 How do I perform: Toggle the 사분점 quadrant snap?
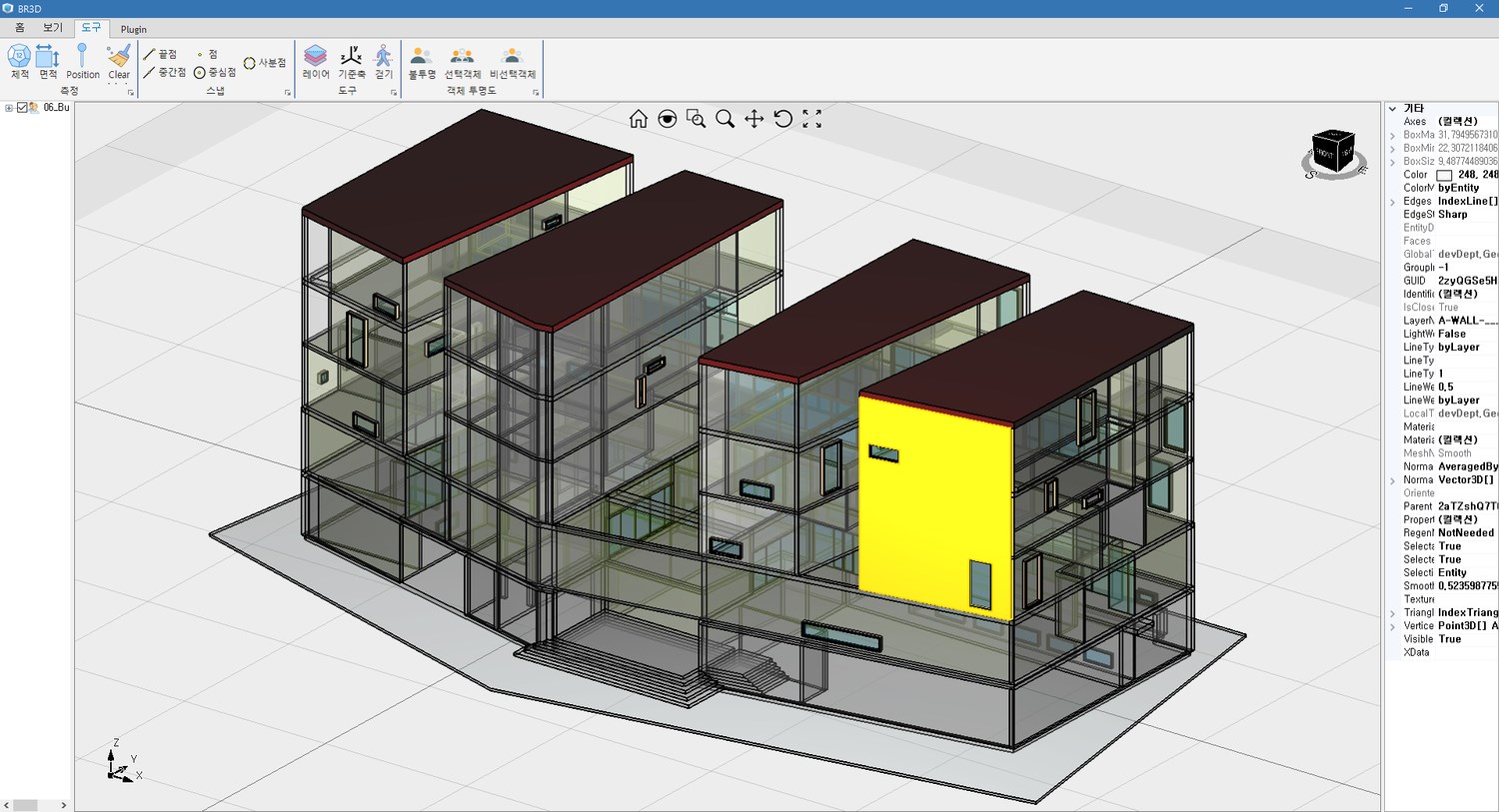coord(265,63)
